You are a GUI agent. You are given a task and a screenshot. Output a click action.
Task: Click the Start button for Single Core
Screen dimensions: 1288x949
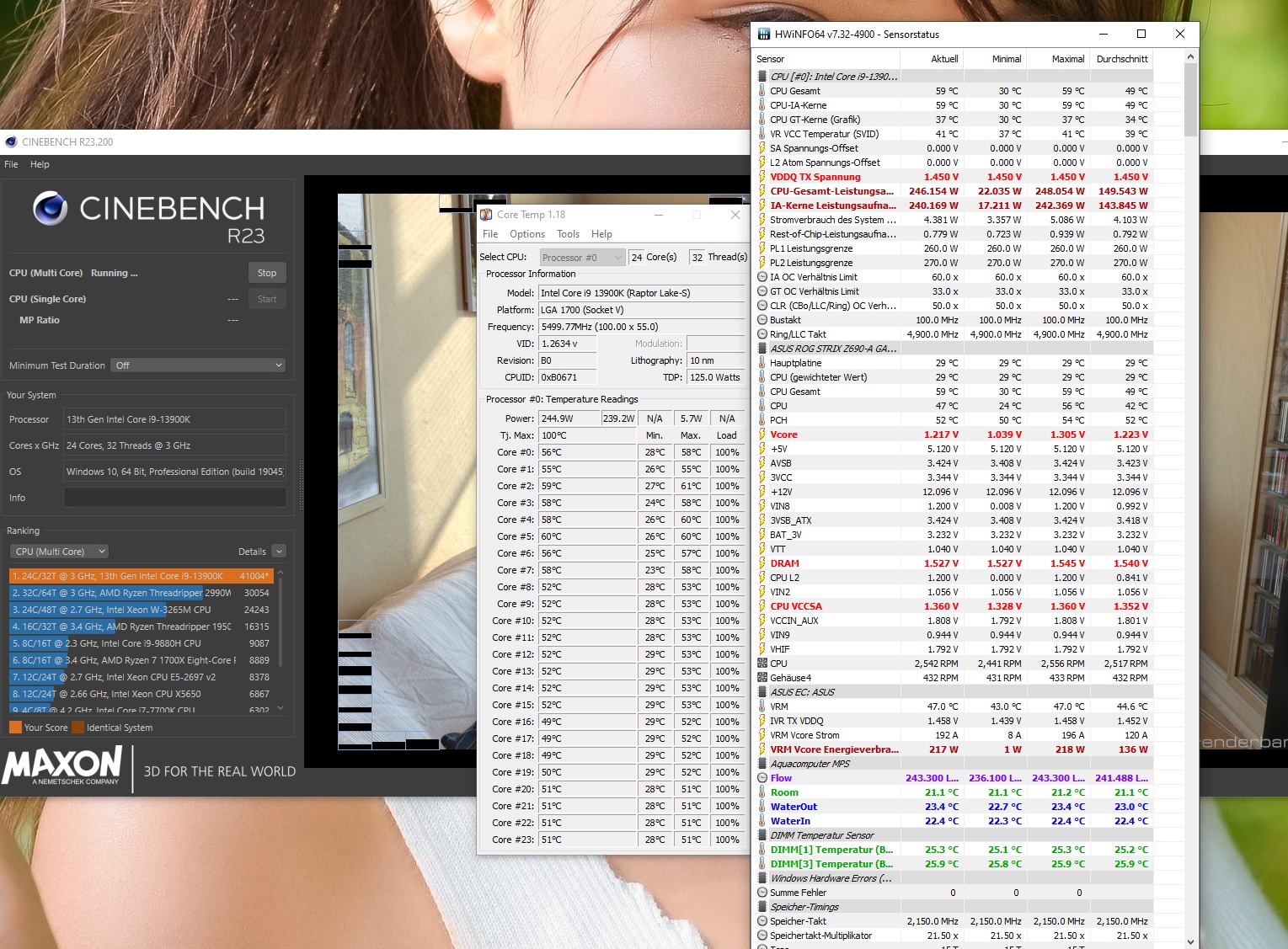tap(267, 299)
